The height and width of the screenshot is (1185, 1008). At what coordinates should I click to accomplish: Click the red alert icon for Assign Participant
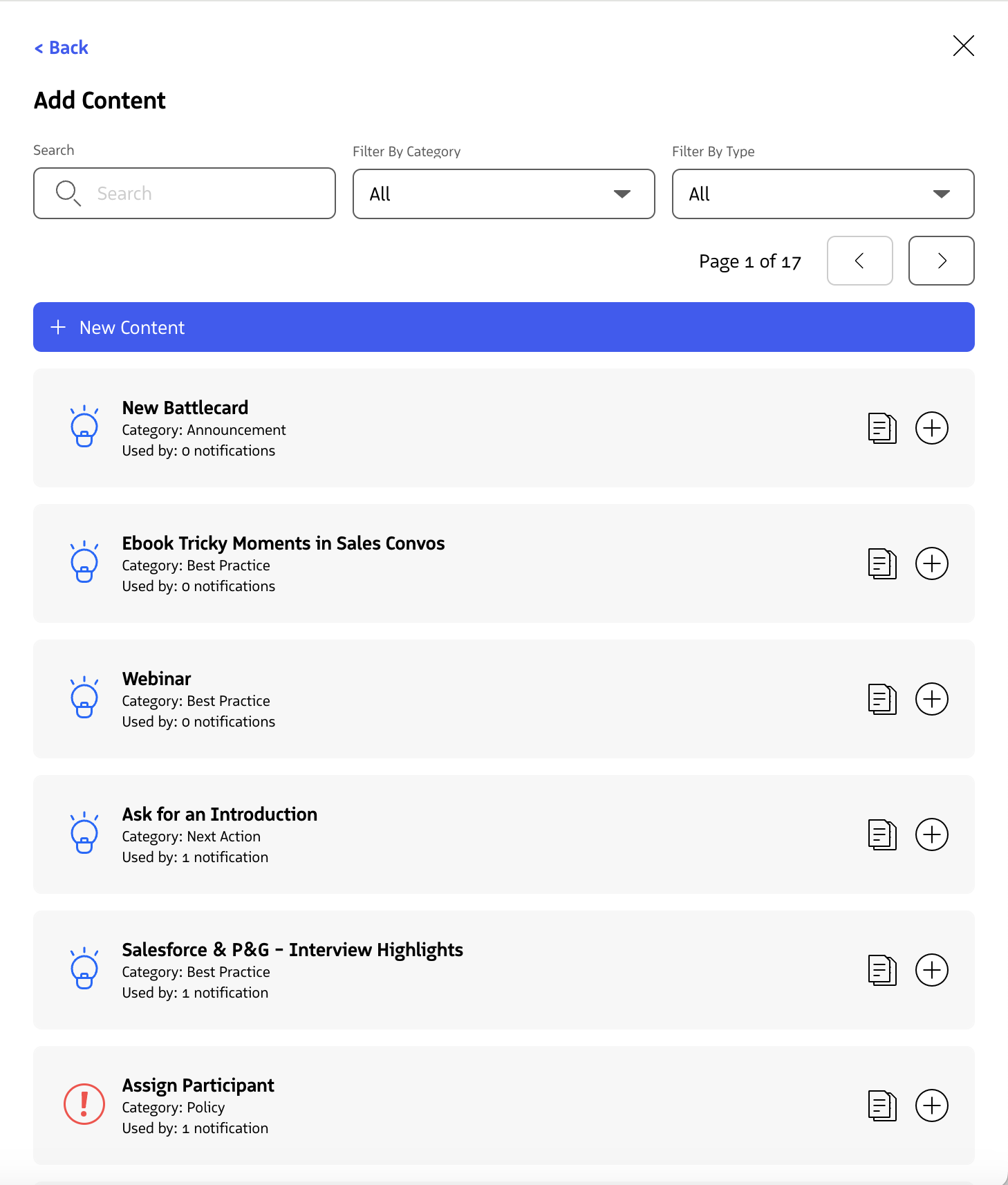coord(84,1104)
